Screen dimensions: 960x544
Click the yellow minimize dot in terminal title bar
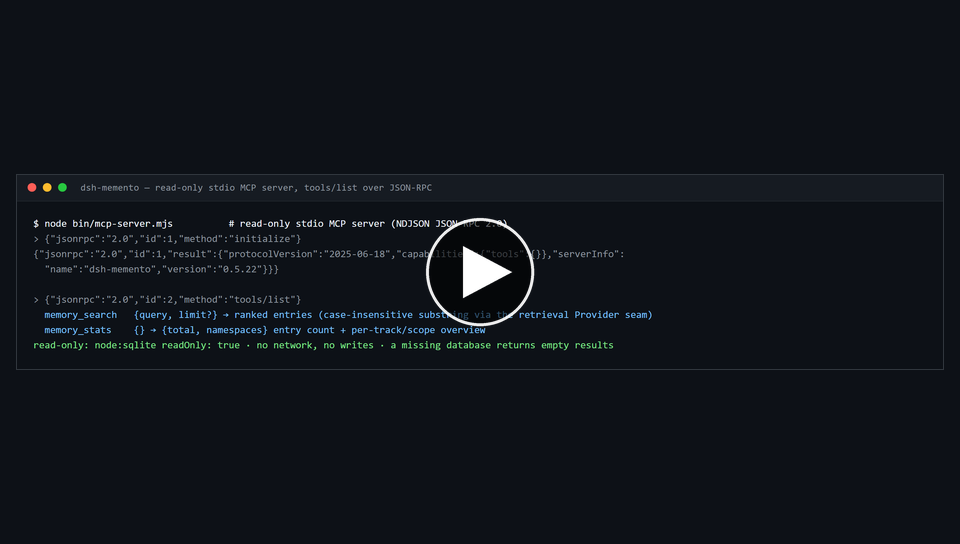point(47,187)
